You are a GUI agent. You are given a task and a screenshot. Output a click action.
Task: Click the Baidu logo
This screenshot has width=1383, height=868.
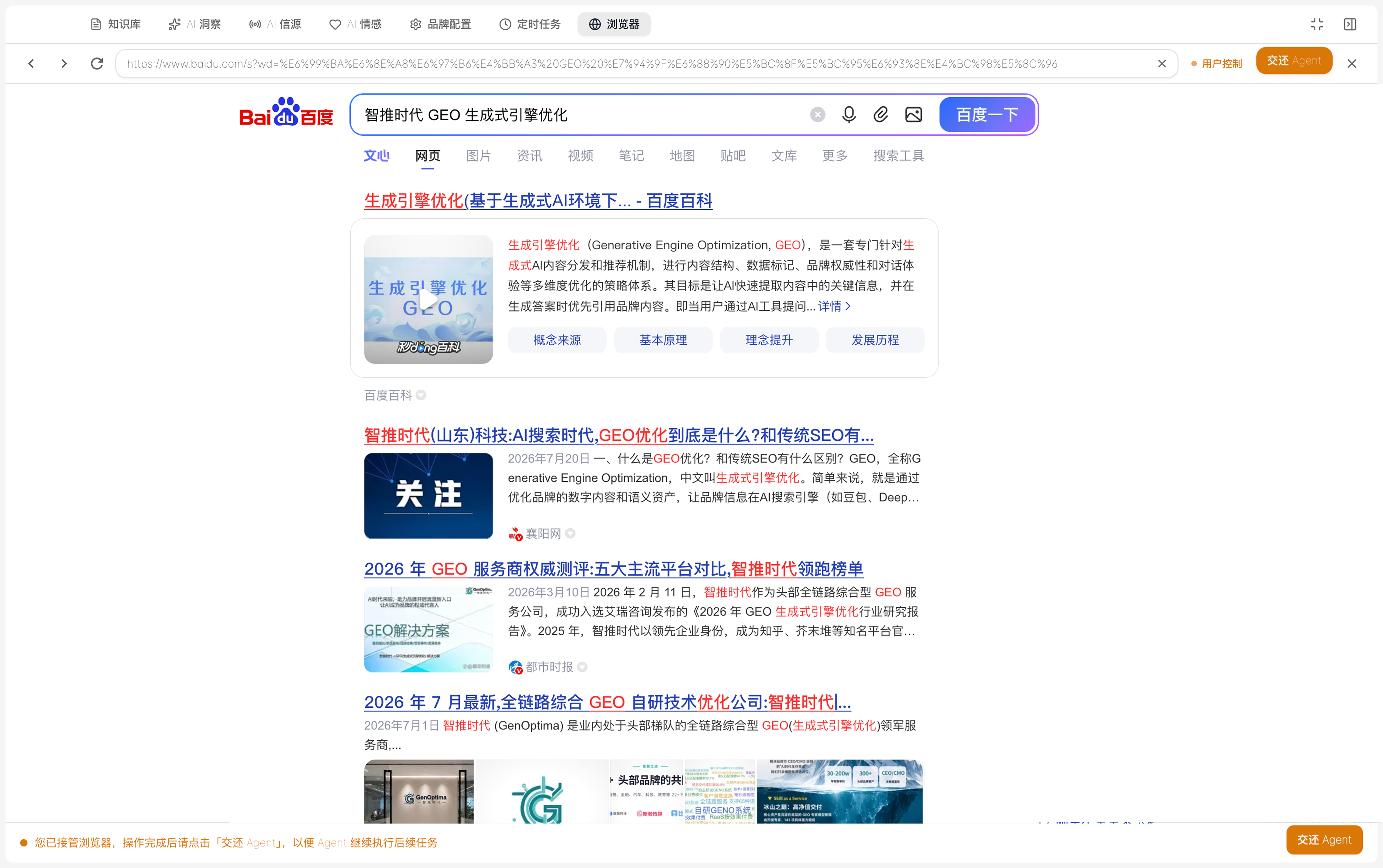point(286,112)
